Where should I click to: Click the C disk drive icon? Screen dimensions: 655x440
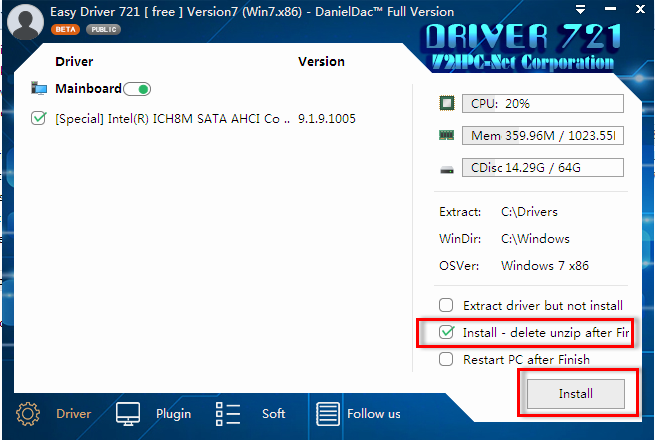point(447,170)
